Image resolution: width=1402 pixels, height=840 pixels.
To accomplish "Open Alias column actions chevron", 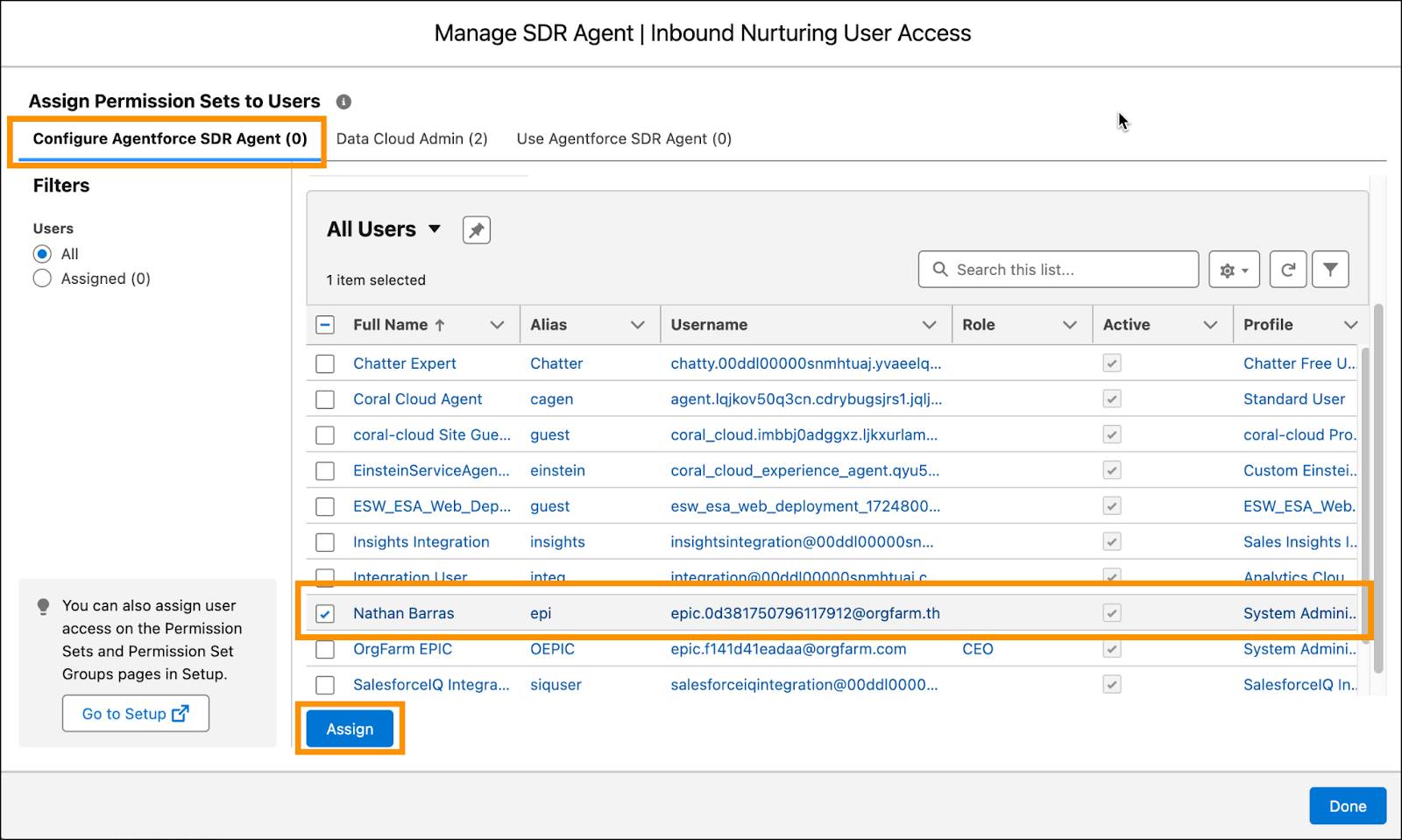I will pos(638,325).
